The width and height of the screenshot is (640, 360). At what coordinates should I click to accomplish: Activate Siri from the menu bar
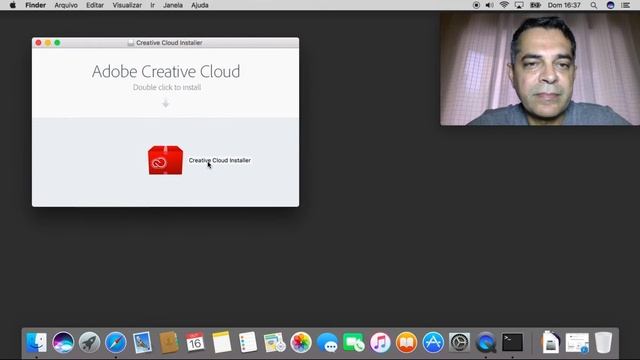click(610, 5)
